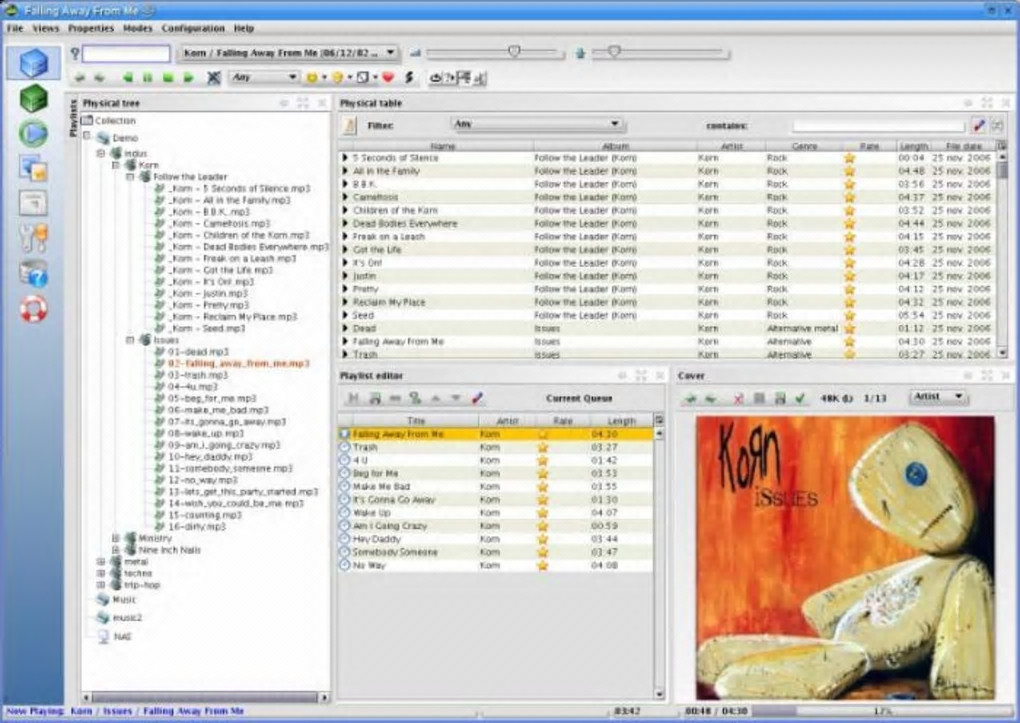This screenshot has height=723, width=1020.
Task: Click the red heart best-of icon
Action: coord(388,78)
